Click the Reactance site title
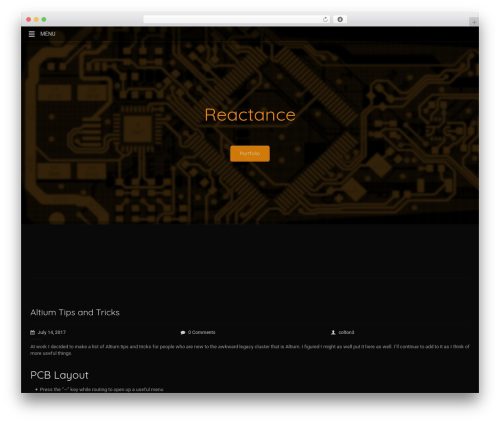Image resolution: width=500 pixels, height=423 pixels. [x=250, y=115]
